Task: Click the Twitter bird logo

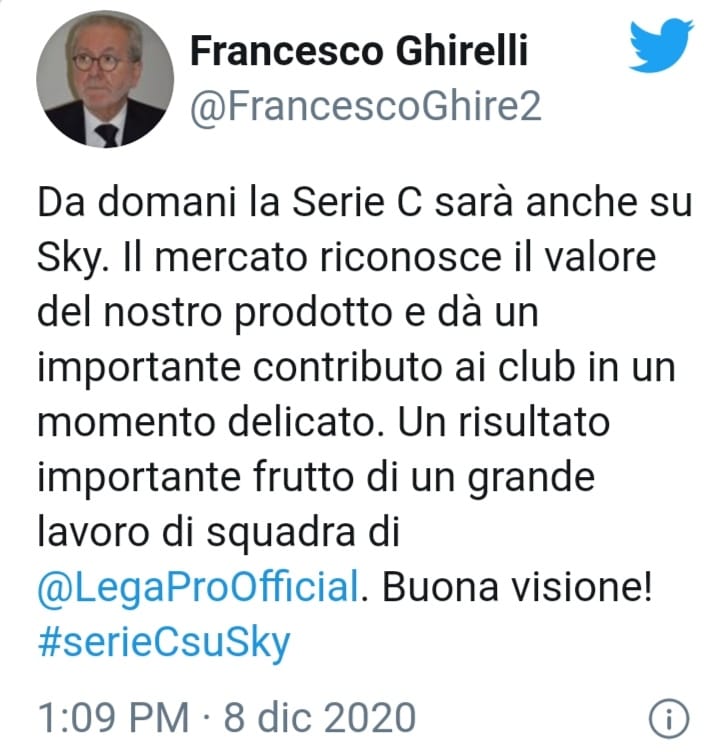Action: click(661, 45)
